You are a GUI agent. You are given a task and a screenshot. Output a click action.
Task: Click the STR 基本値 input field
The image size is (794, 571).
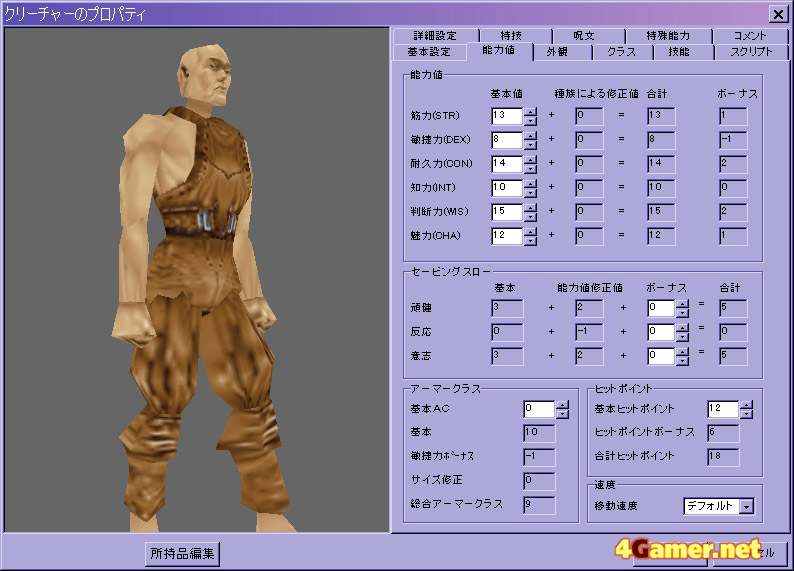(x=507, y=116)
